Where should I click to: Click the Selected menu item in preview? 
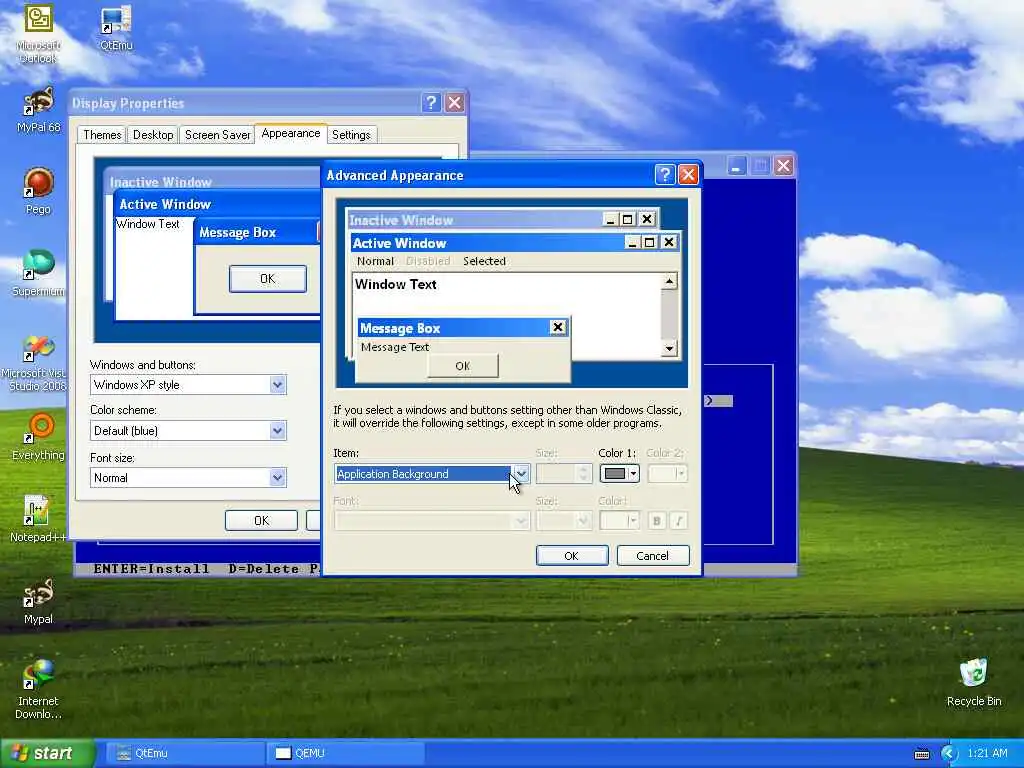point(485,261)
